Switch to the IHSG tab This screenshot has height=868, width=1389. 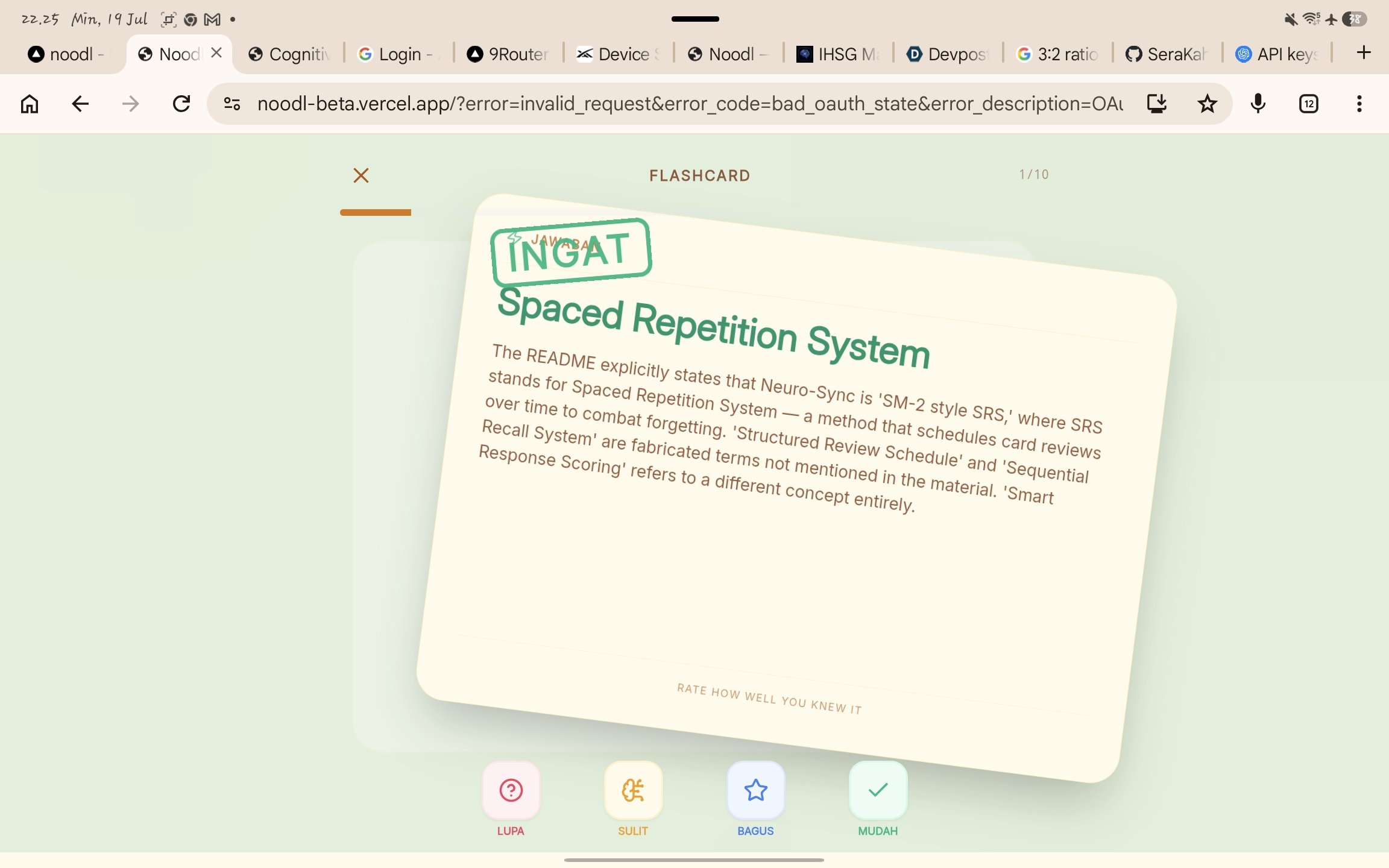click(838, 54)
